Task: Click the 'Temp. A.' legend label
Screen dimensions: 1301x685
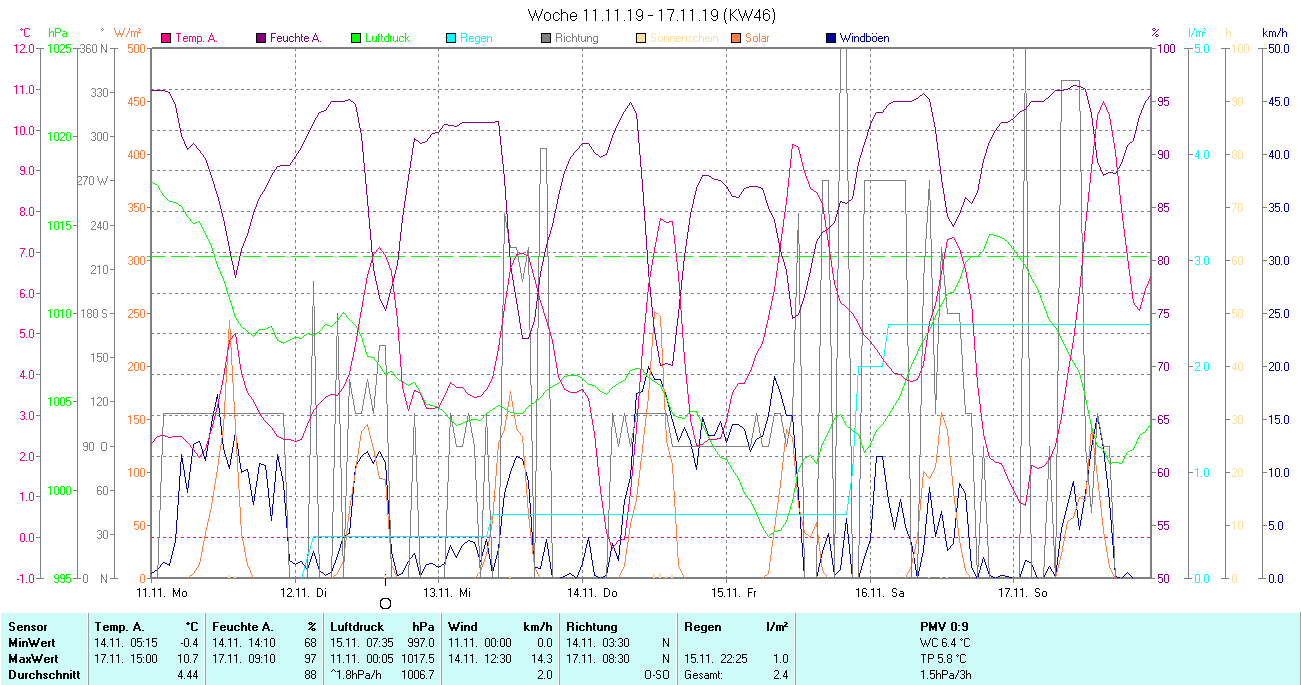Action: click(x=196, y=38)
